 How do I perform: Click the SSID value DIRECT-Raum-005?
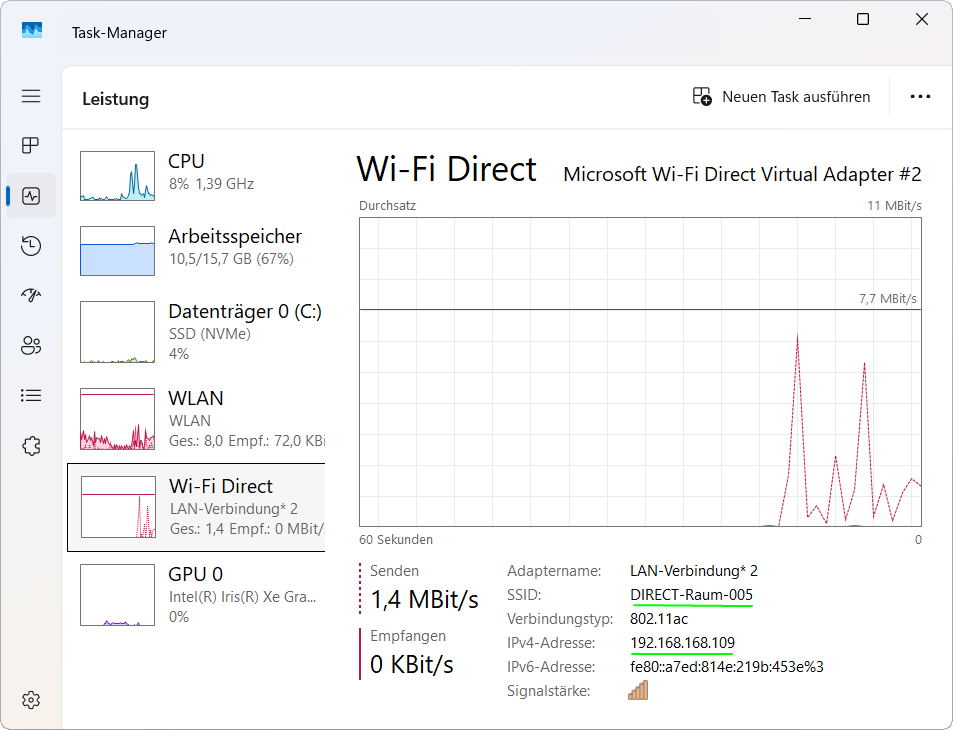pyautogui.click(x=691, y=595)
